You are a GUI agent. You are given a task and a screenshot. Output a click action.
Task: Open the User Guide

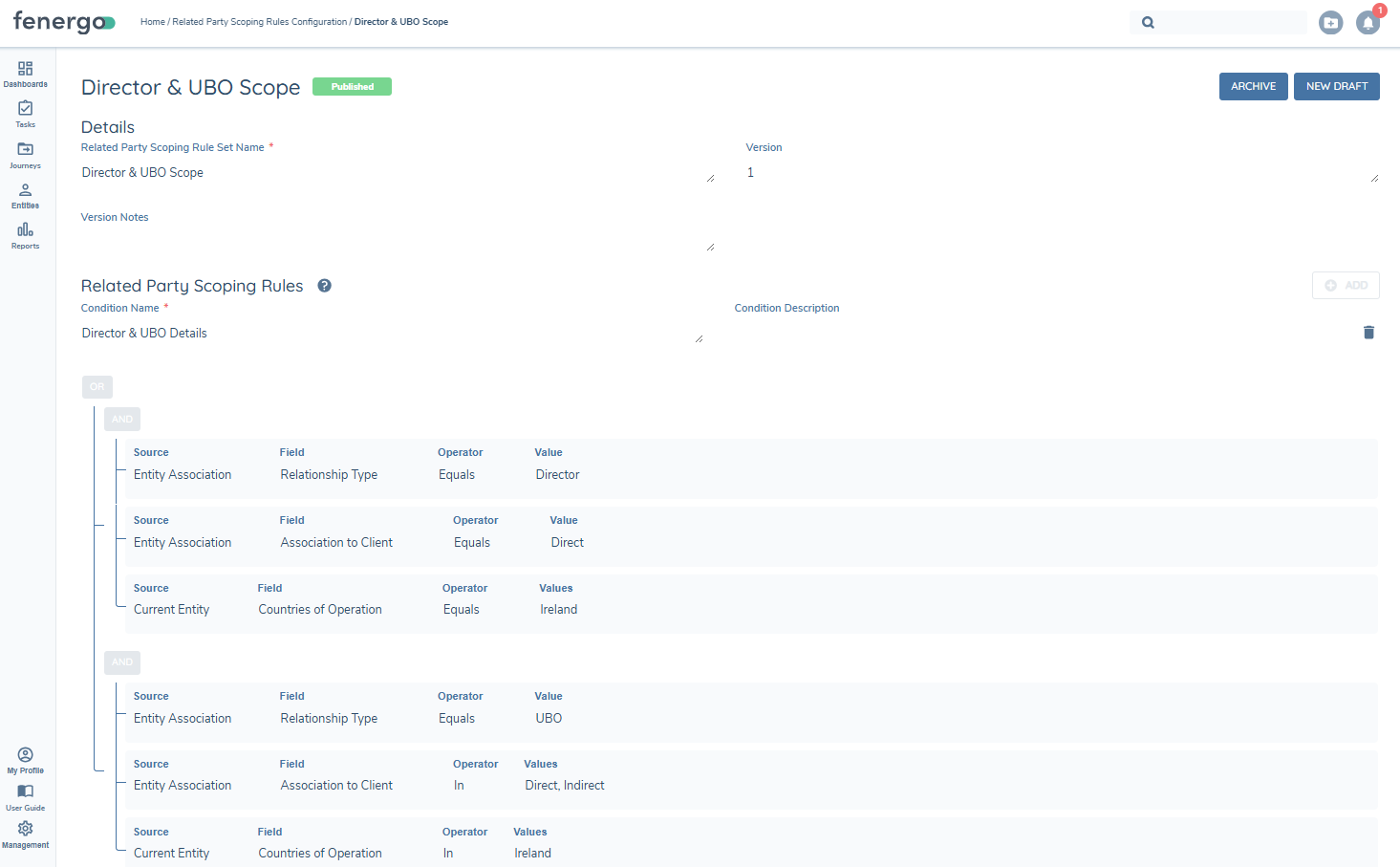click(25, 796)
